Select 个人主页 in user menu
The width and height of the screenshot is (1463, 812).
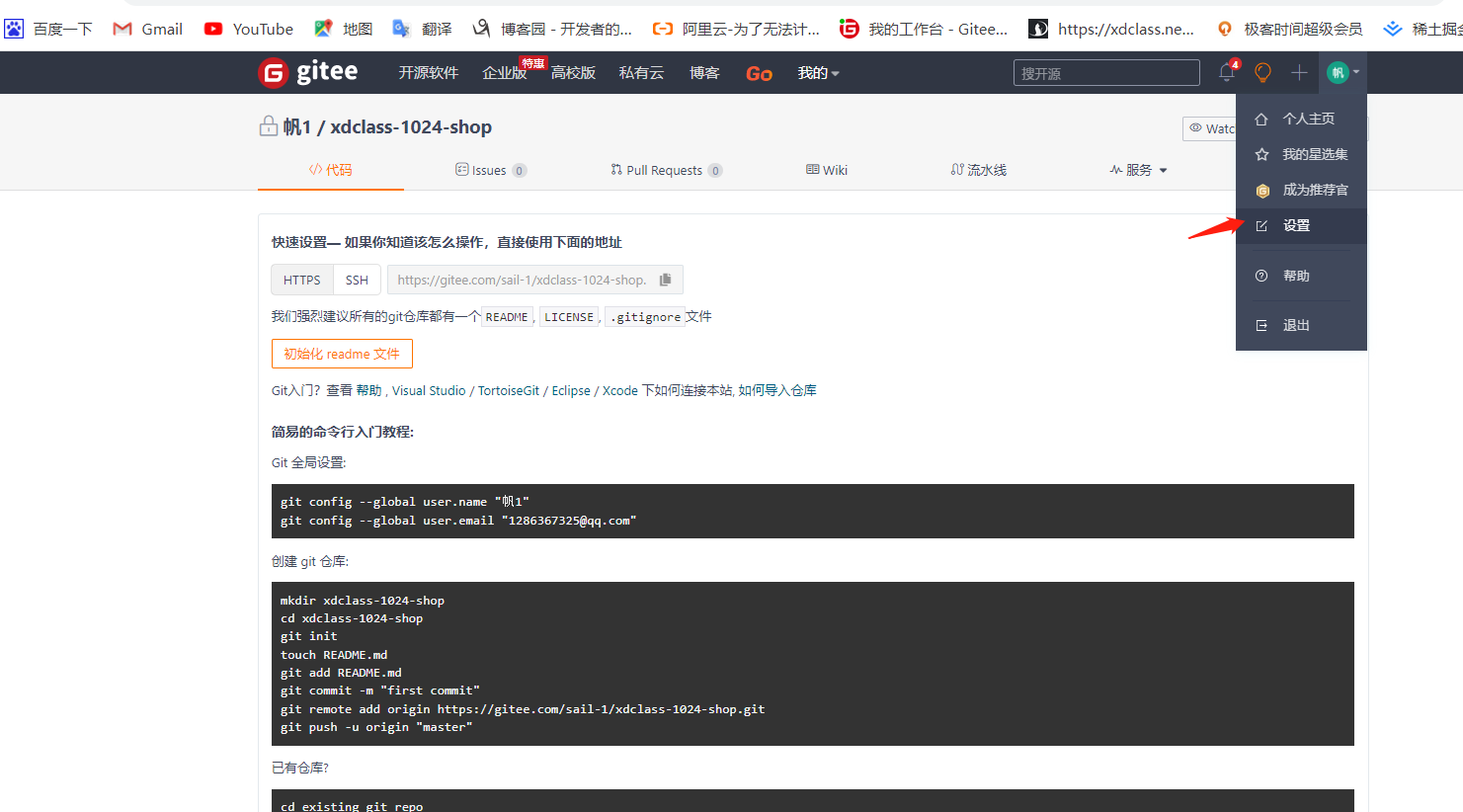(1301, 119)
